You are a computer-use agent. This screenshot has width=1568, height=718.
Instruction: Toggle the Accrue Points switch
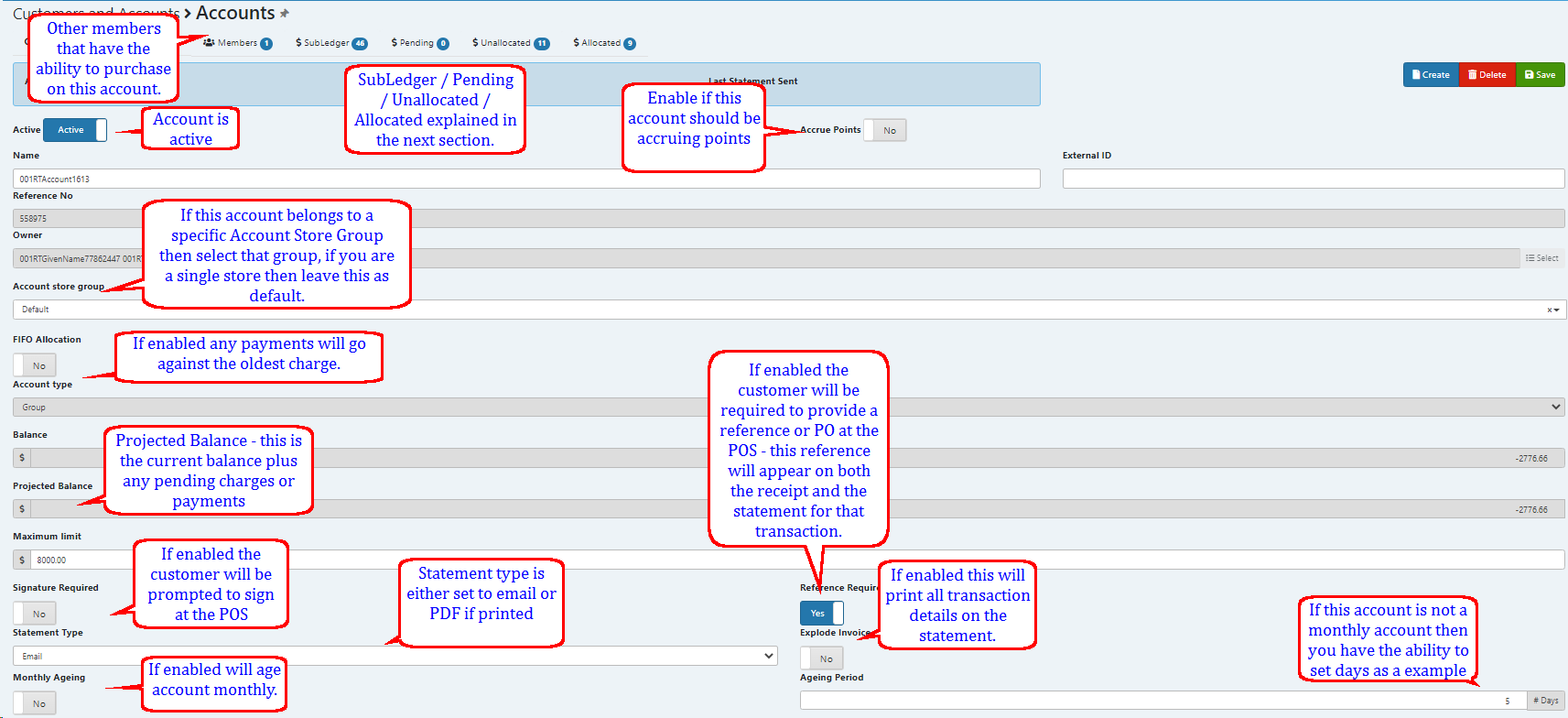pyautogui.click(x=884, y=130)
